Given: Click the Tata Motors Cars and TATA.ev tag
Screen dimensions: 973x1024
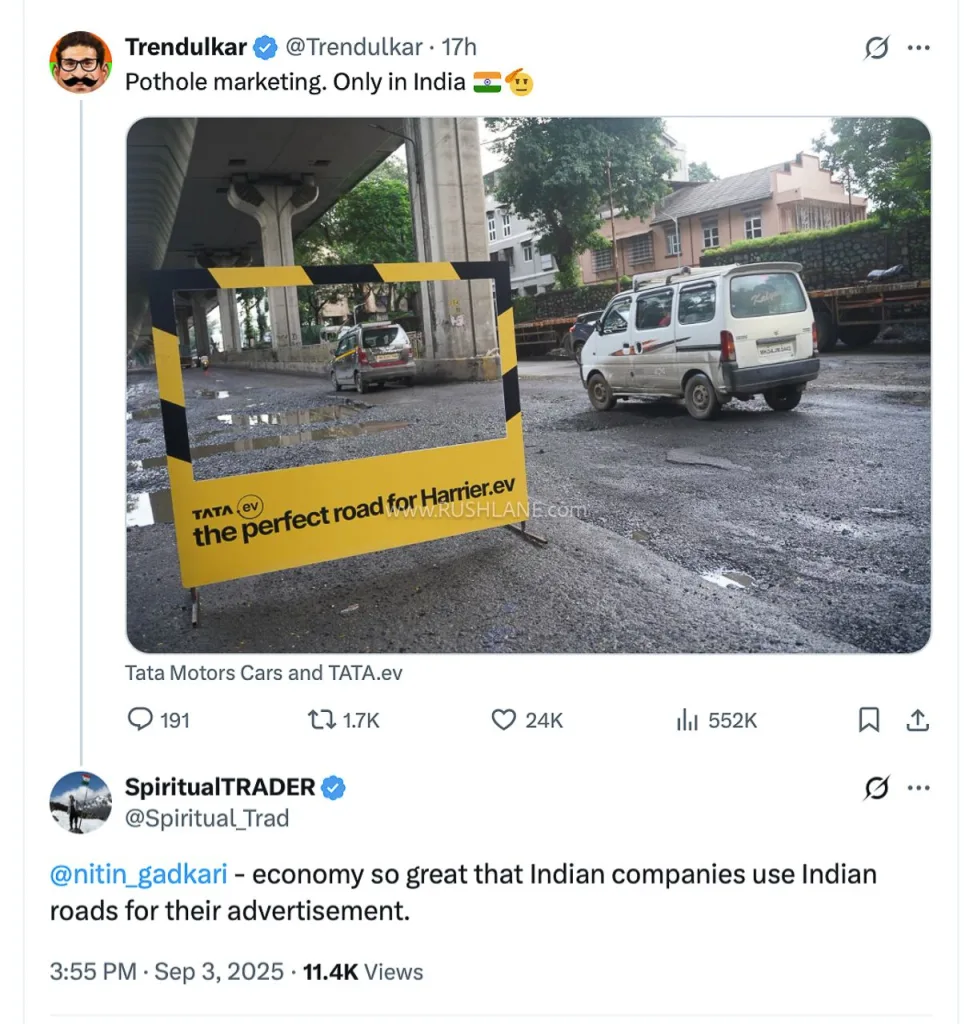Looking at the screenshot, I should [264, 673].
